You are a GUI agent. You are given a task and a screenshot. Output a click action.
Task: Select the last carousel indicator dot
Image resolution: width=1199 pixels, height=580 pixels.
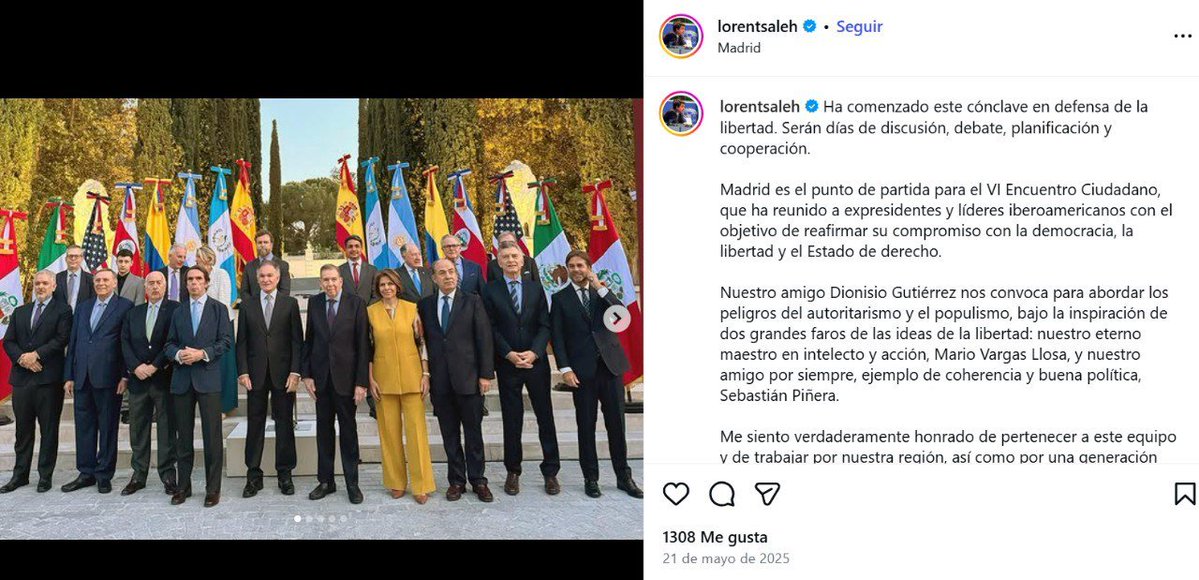343,519
